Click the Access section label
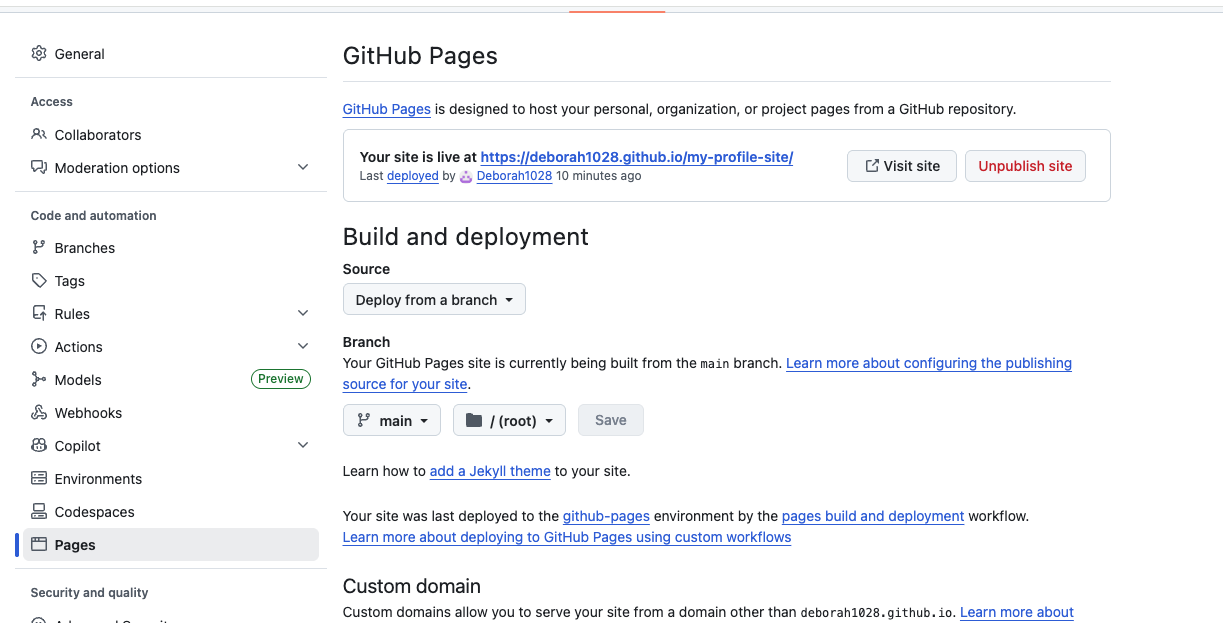The width and height of the screenshot is (1223, 623). pos(52,102)
